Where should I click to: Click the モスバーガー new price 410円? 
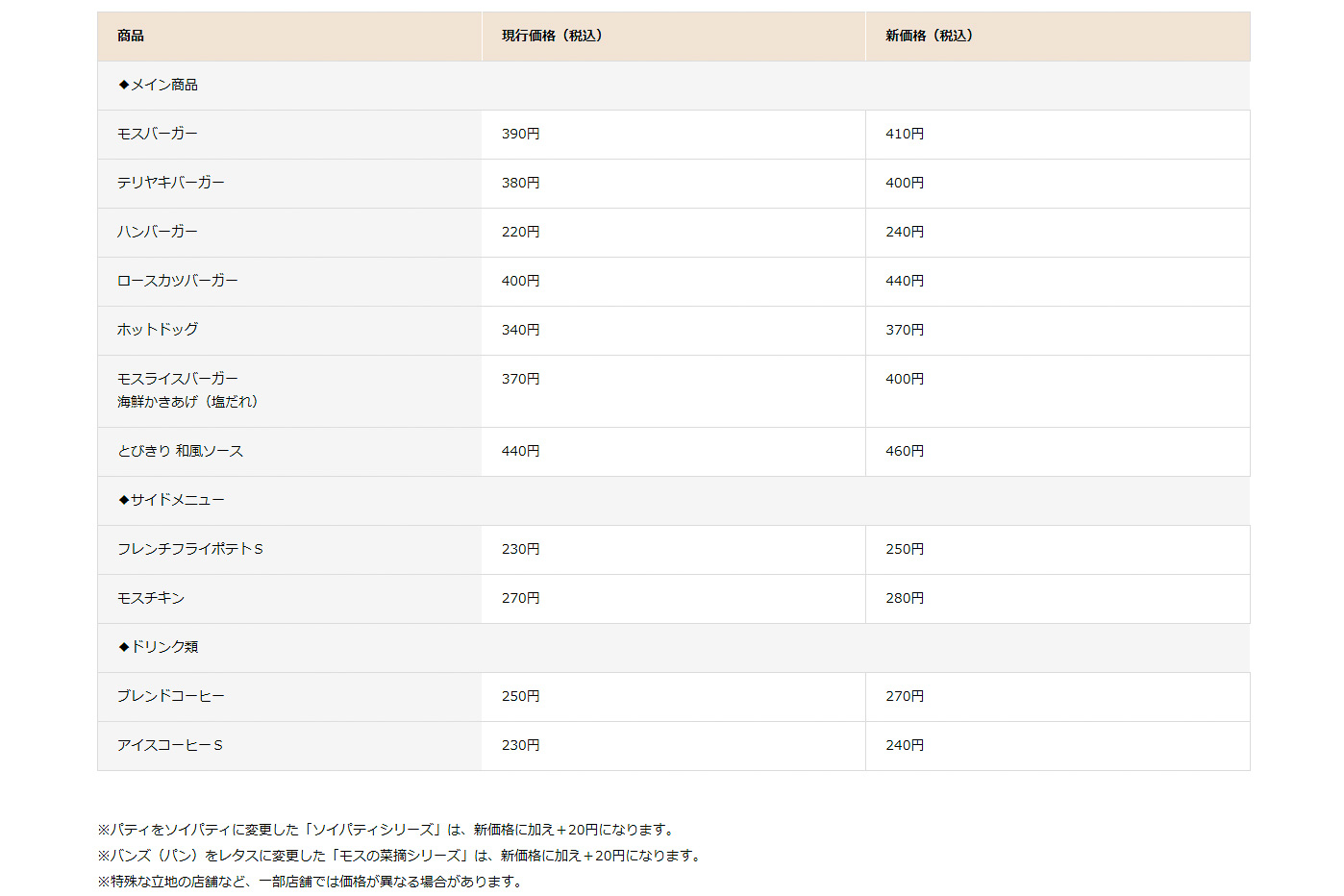click(905, 134)
